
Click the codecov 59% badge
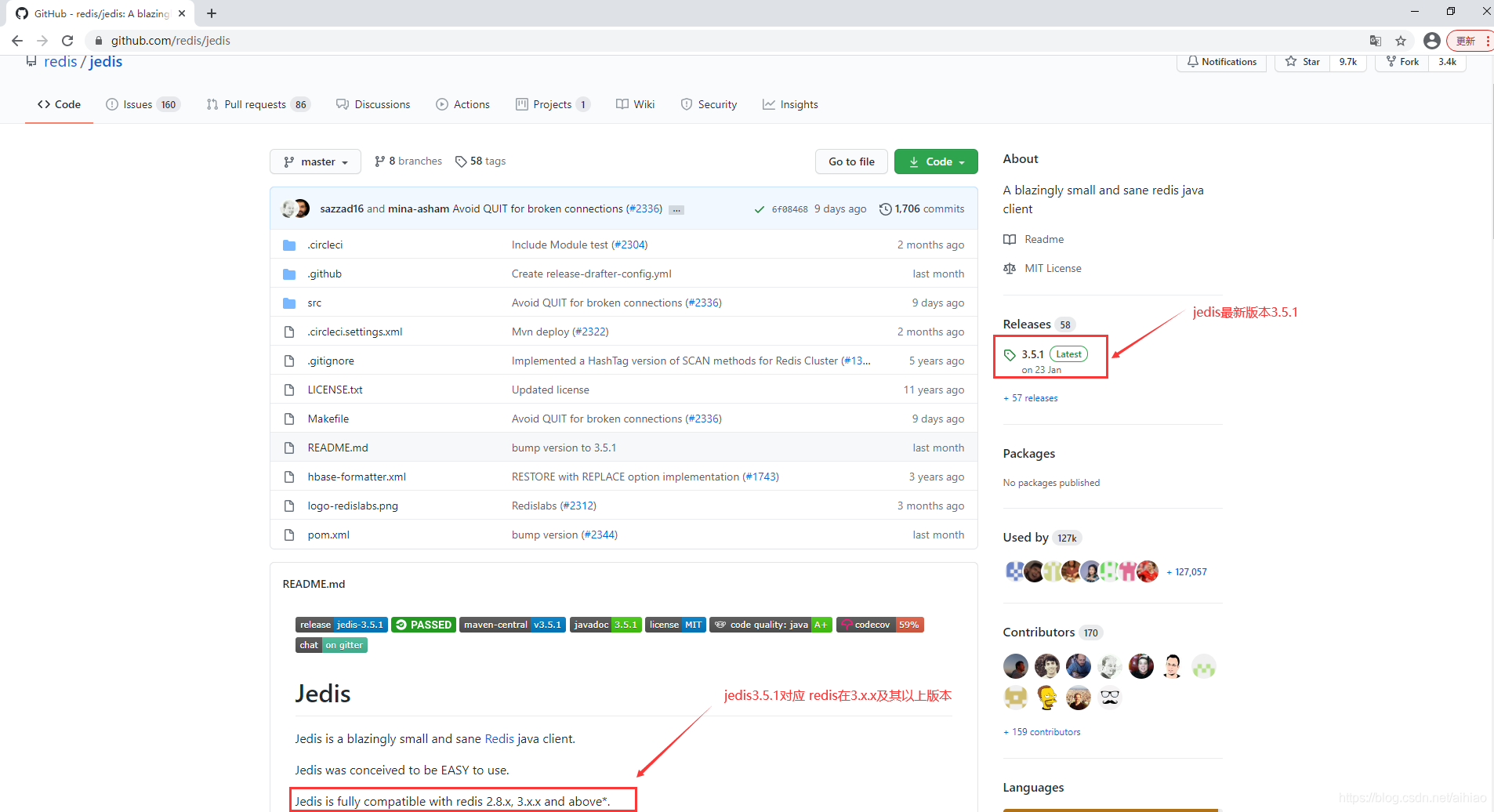click(x=880, y=625)
